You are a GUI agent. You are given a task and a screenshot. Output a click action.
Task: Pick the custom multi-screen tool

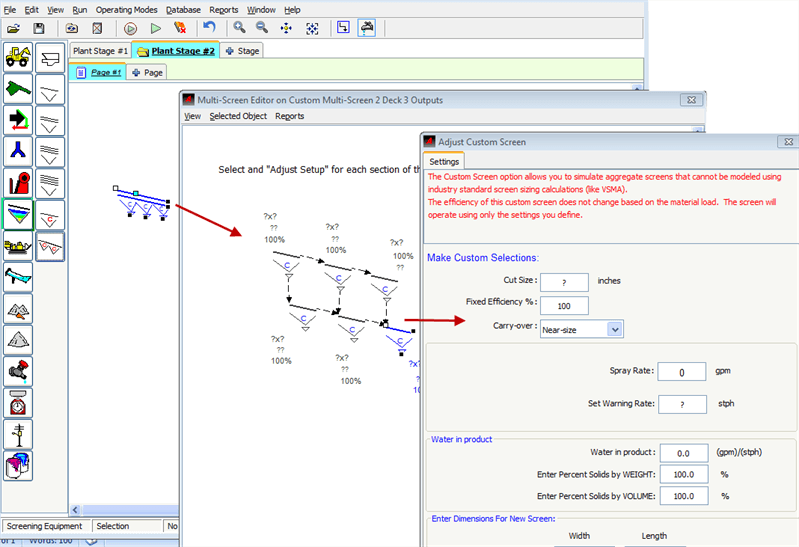tap(50, 246)
